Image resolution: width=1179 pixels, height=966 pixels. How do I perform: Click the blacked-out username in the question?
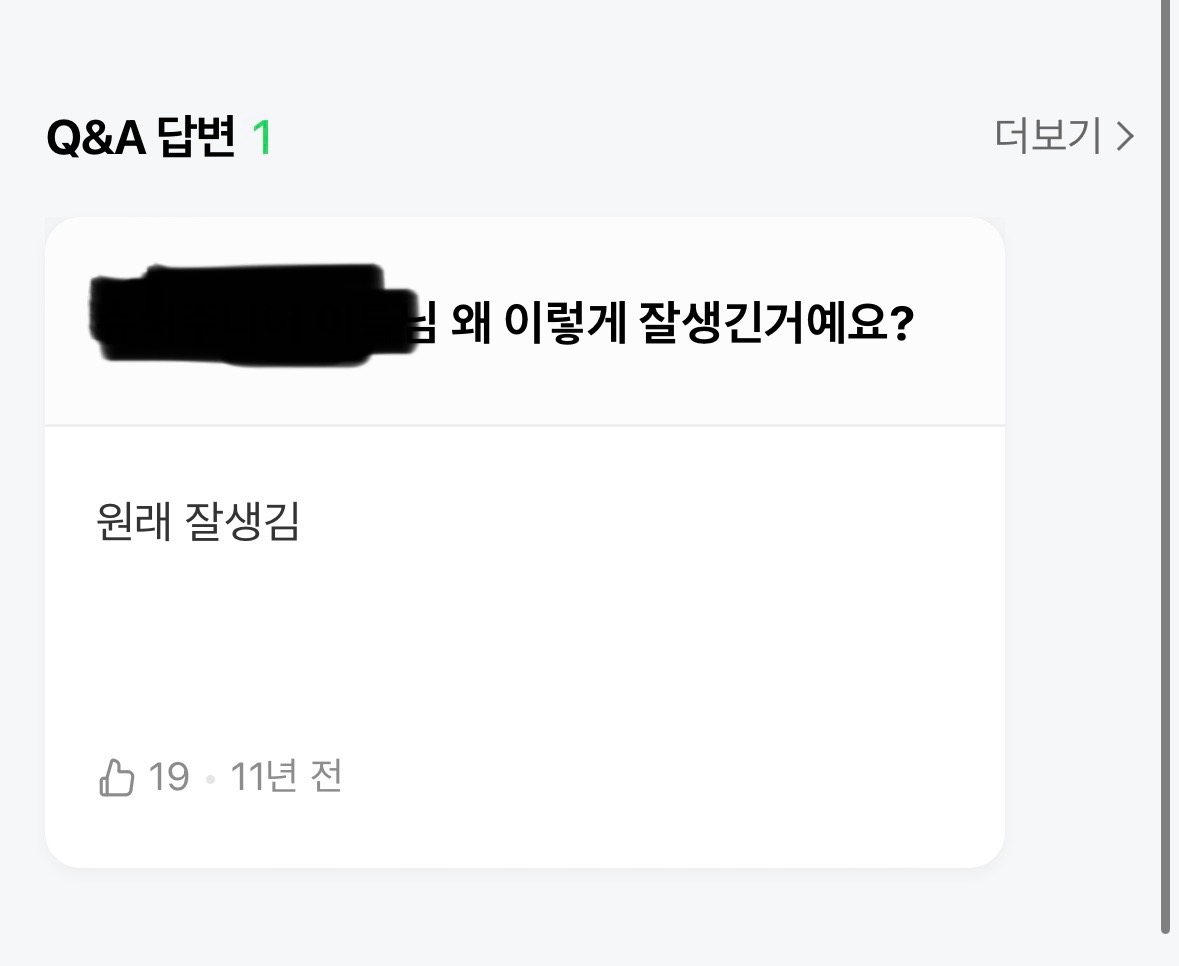(250, 313)
